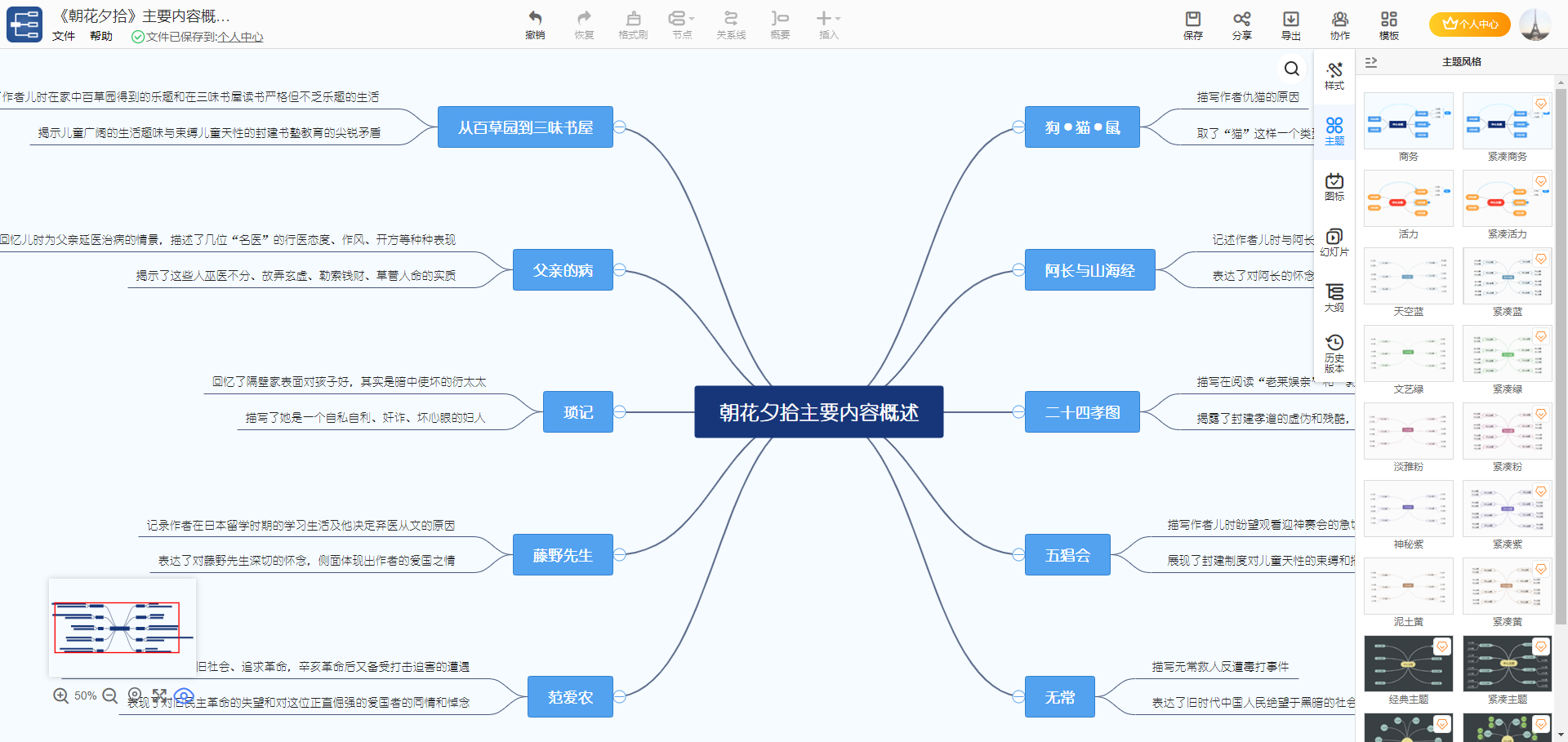Select the 范爱农 topic node
This screenshot has height=742, width=1568.
point(570,696)
